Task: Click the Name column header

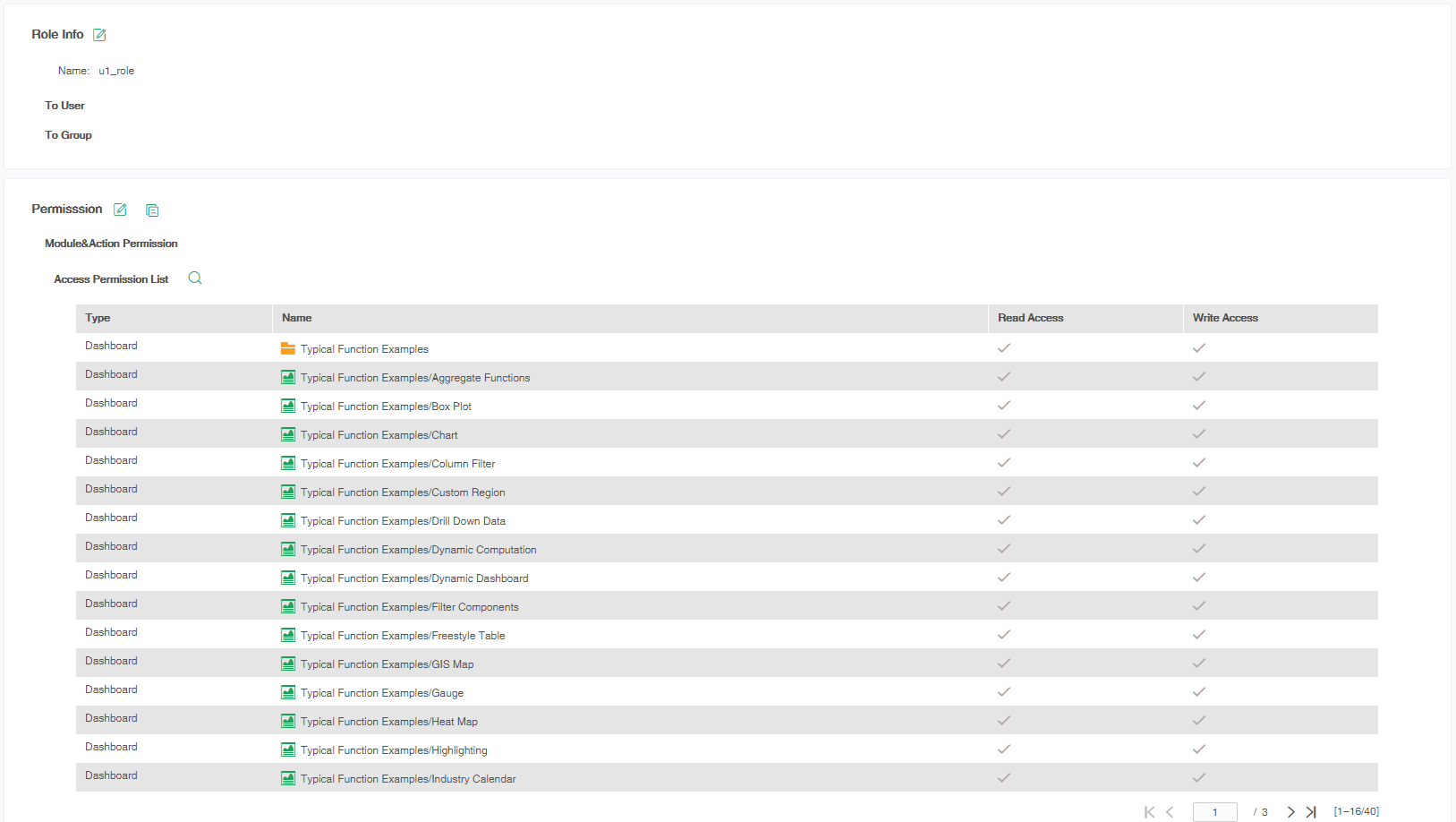Action: 631,318
